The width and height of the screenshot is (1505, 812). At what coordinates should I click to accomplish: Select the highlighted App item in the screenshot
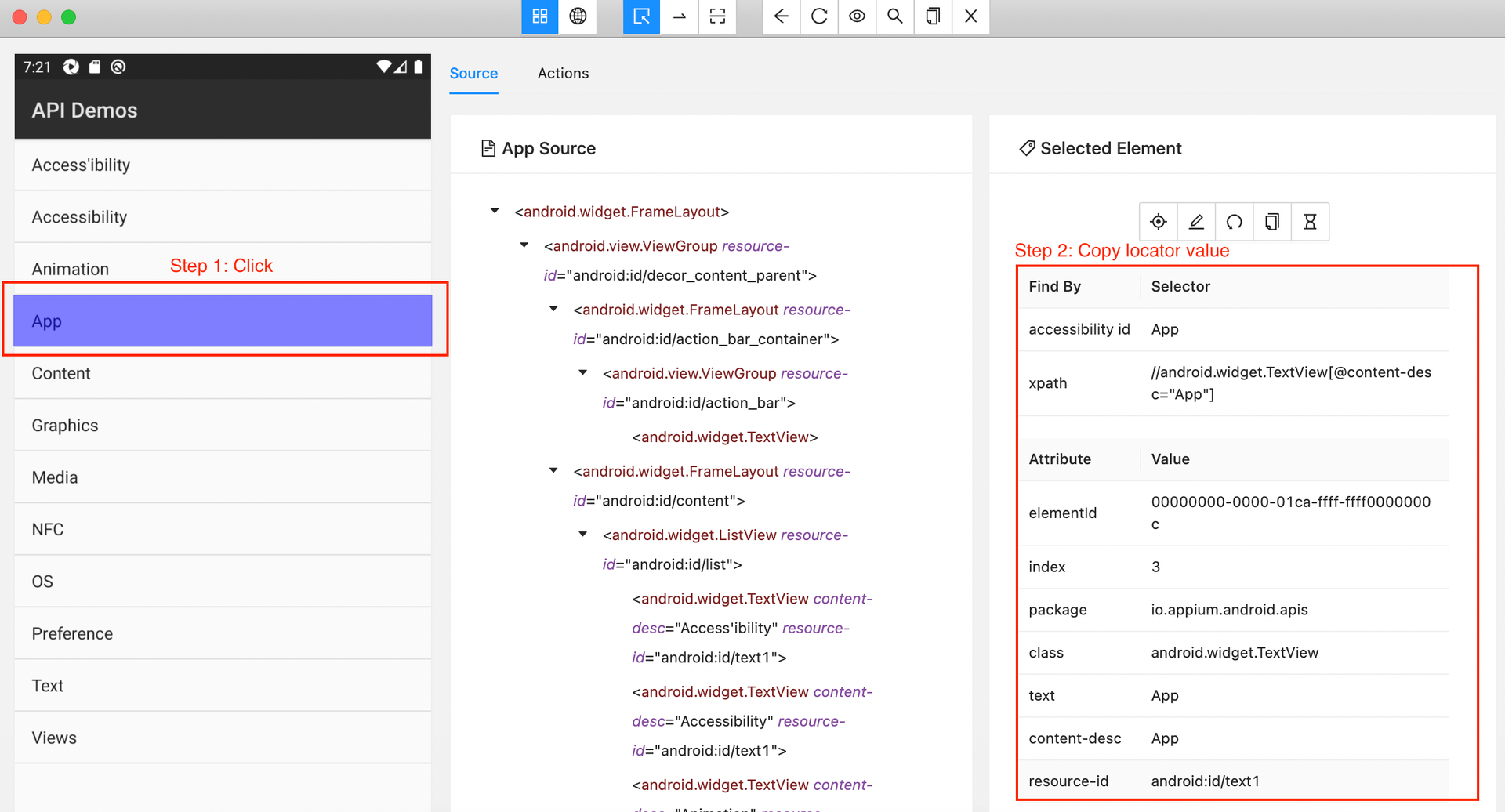223,321
